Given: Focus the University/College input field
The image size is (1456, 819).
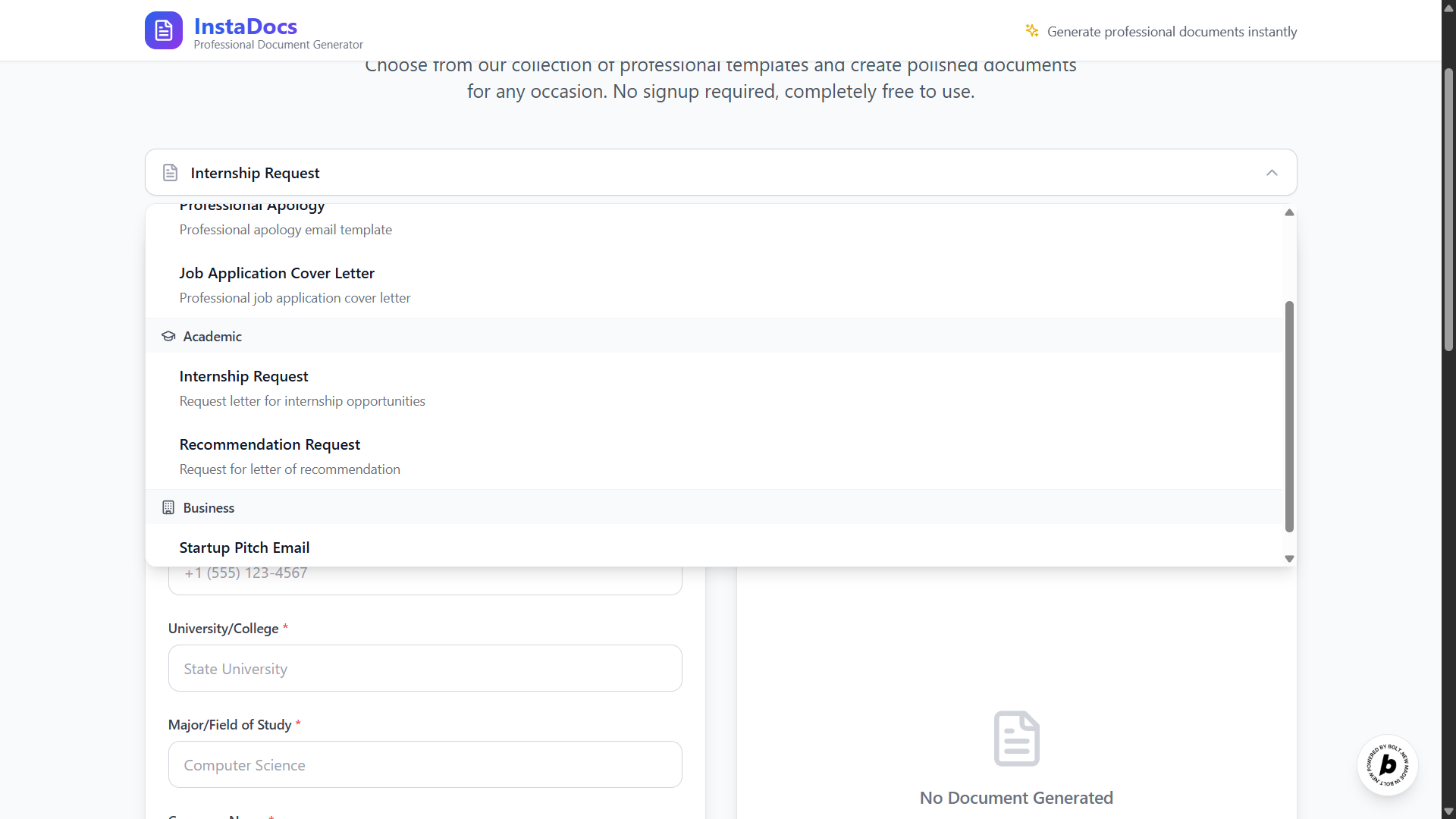Looking at the screenshot, I should (x=425, y=668).
